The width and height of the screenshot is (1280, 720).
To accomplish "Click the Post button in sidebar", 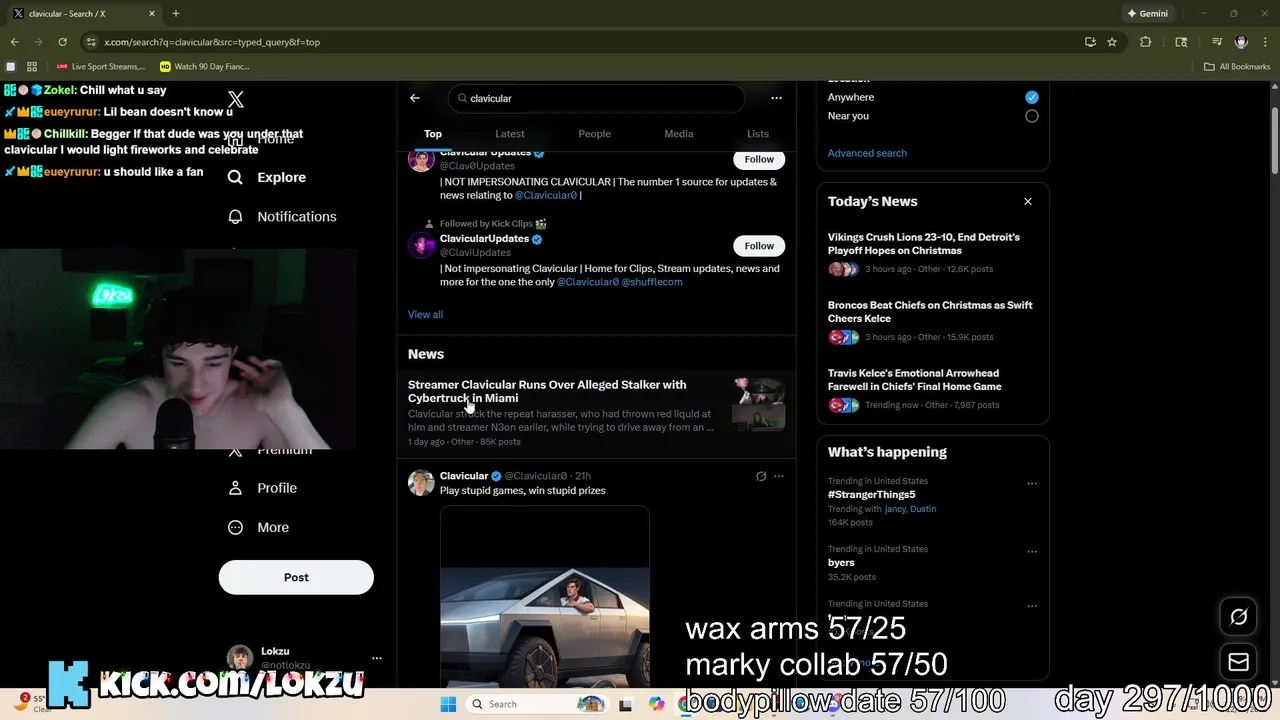I will coord(296,577).
